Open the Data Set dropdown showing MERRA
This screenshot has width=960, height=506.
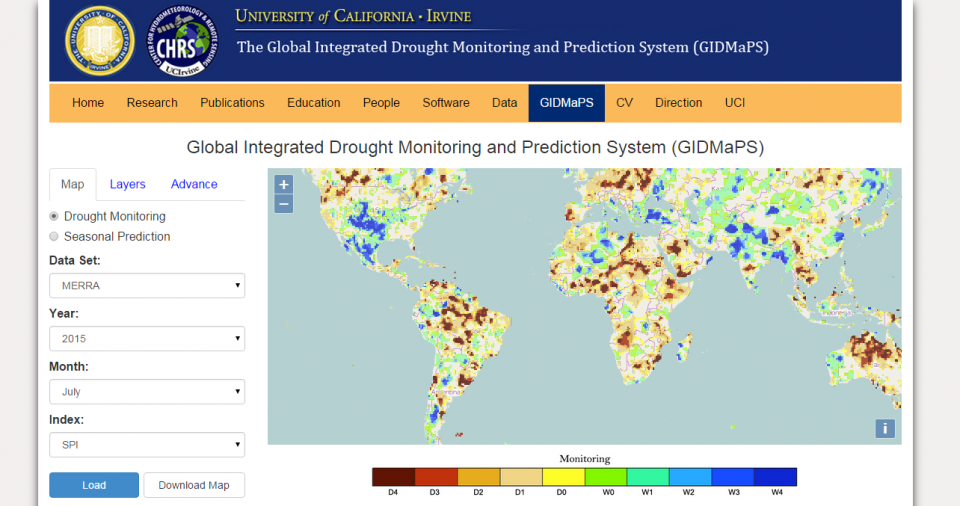[147, 285]
